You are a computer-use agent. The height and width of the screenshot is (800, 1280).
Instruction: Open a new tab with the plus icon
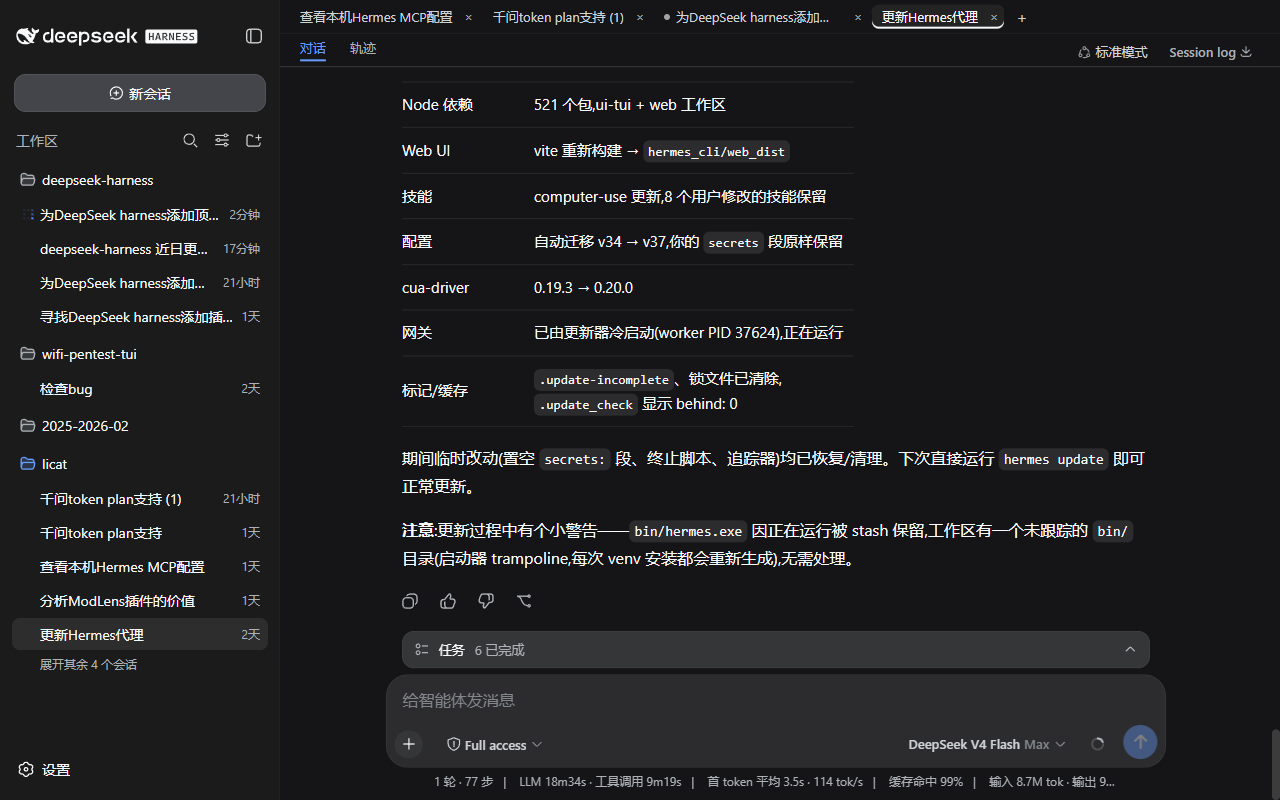pyautogui.click(x=1021, y=18)
